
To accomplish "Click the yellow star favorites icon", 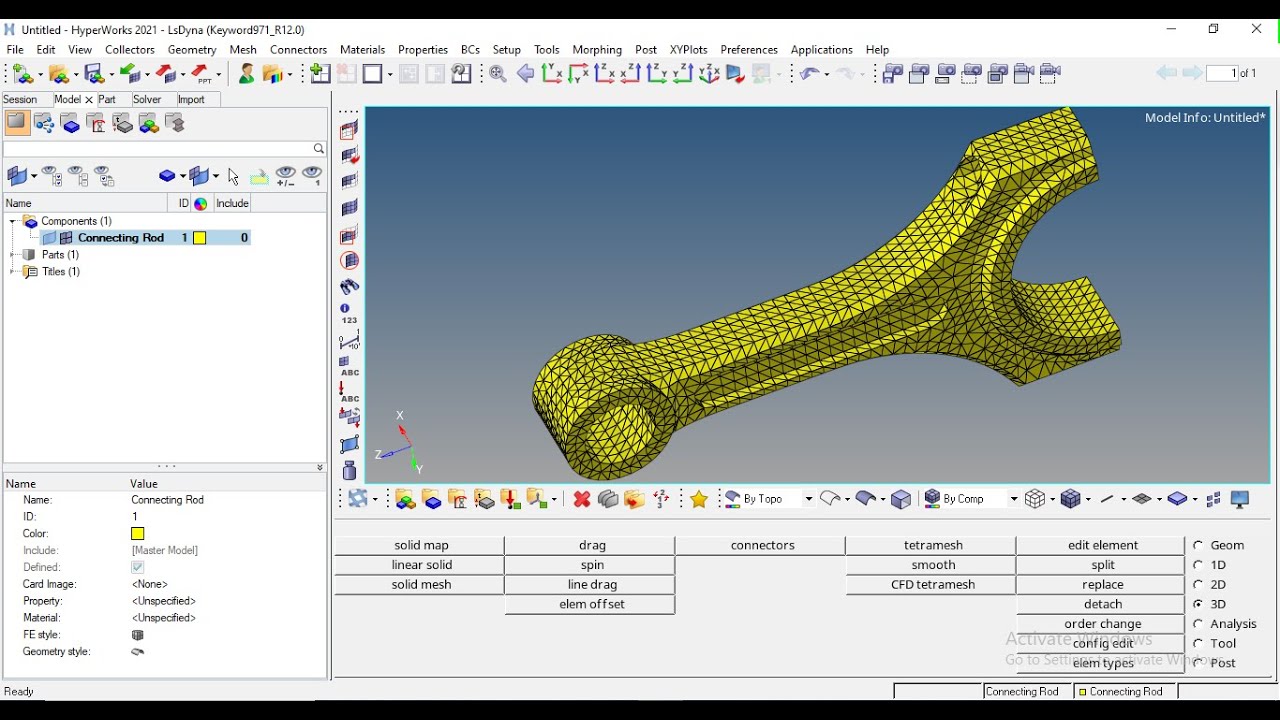I will 699,499.
